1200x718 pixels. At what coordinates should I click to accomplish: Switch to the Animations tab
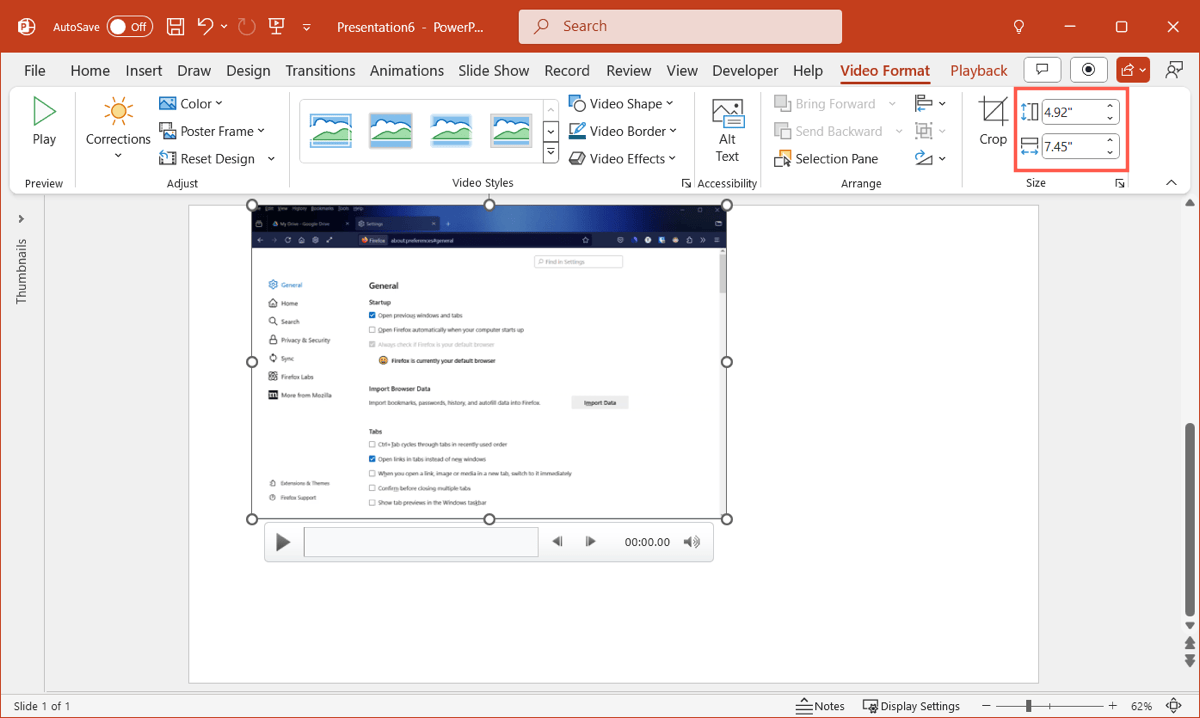pyautogui.click(x=406, y=71)
